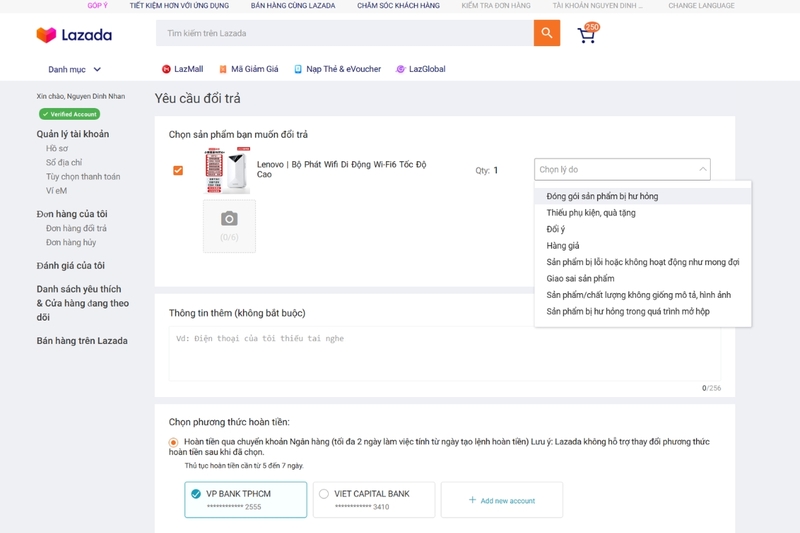Click the Nạp Thẻ & eVoucher icon
This screenshot has width=800, height=533.
click(298, 69)
